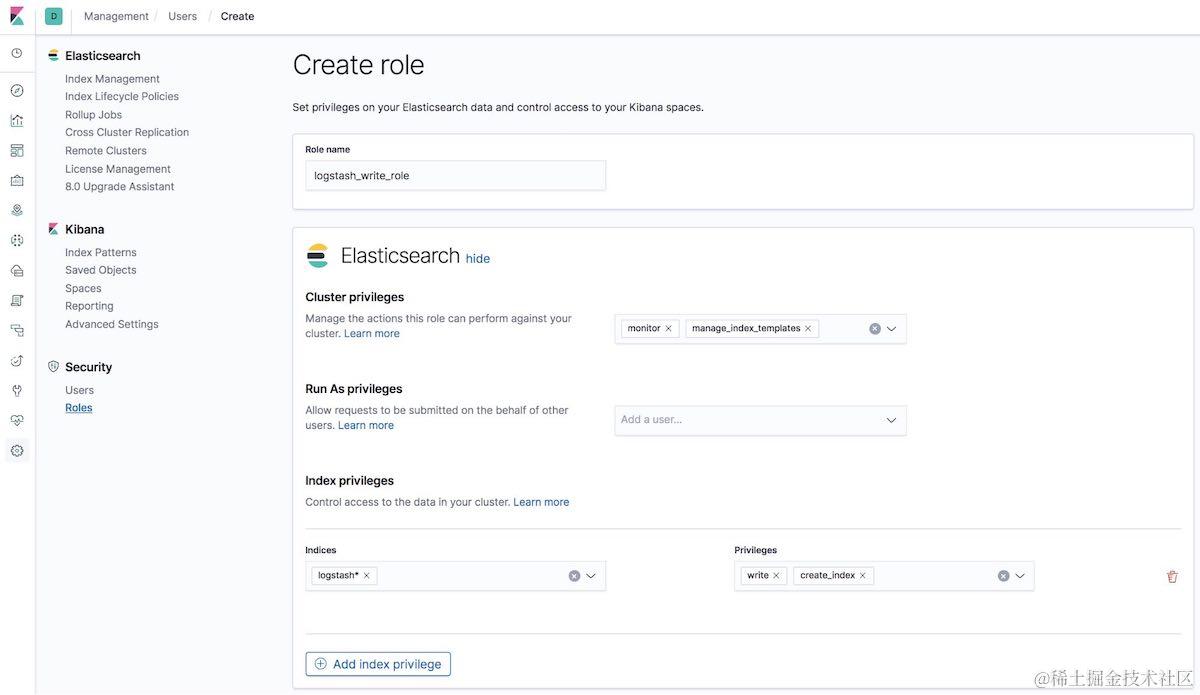Open the Run As user dropdown
The width and height of the screenshot is (1200, 695).
[x=892, y=420]
